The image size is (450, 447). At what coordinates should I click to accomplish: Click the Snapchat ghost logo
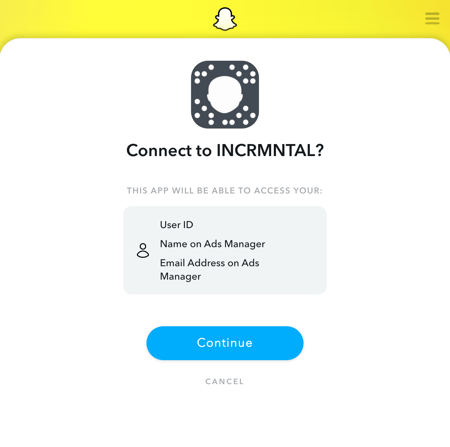click(x=225, y=19)
